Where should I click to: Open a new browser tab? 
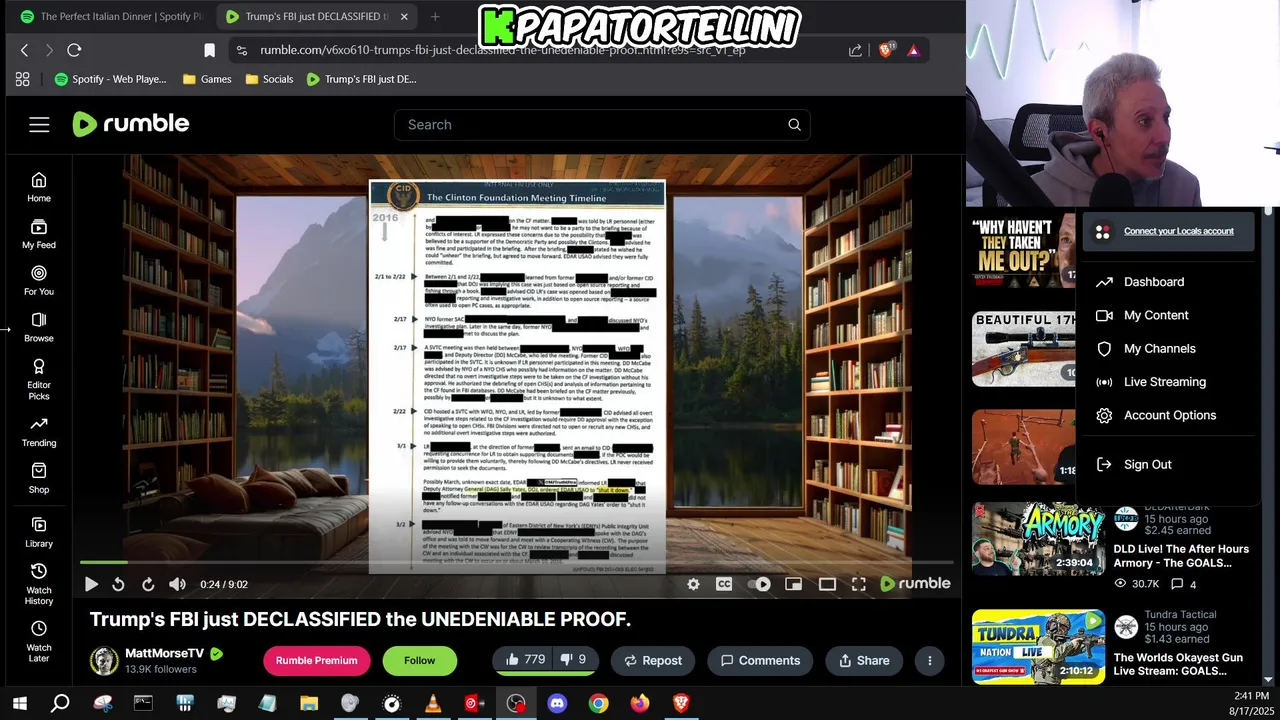(435, 17)
